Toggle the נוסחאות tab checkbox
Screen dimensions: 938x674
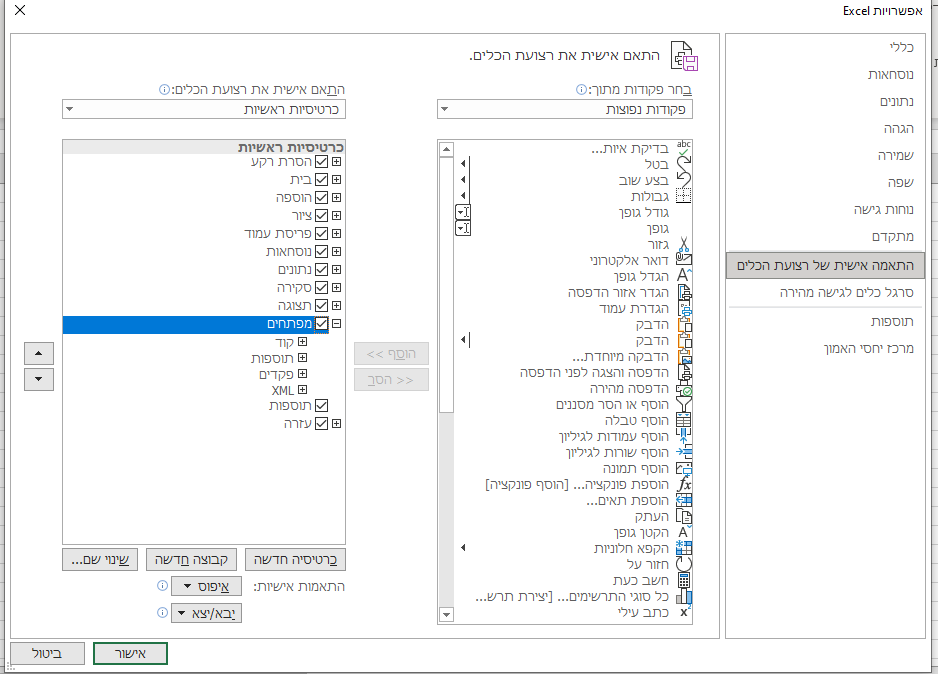coord(322,252)
